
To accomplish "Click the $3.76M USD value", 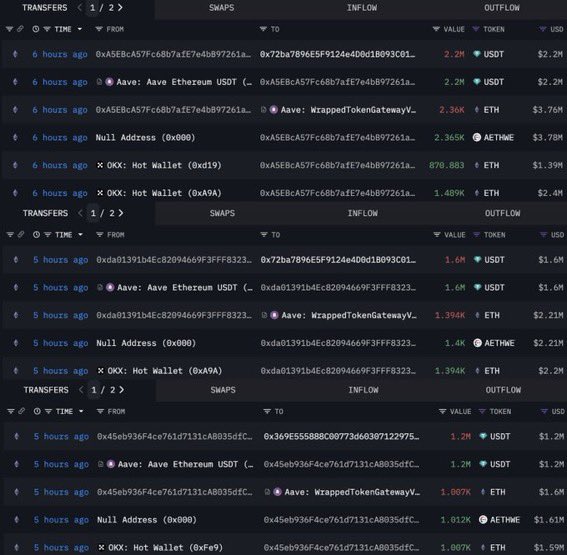I will [x=547, y=110].
